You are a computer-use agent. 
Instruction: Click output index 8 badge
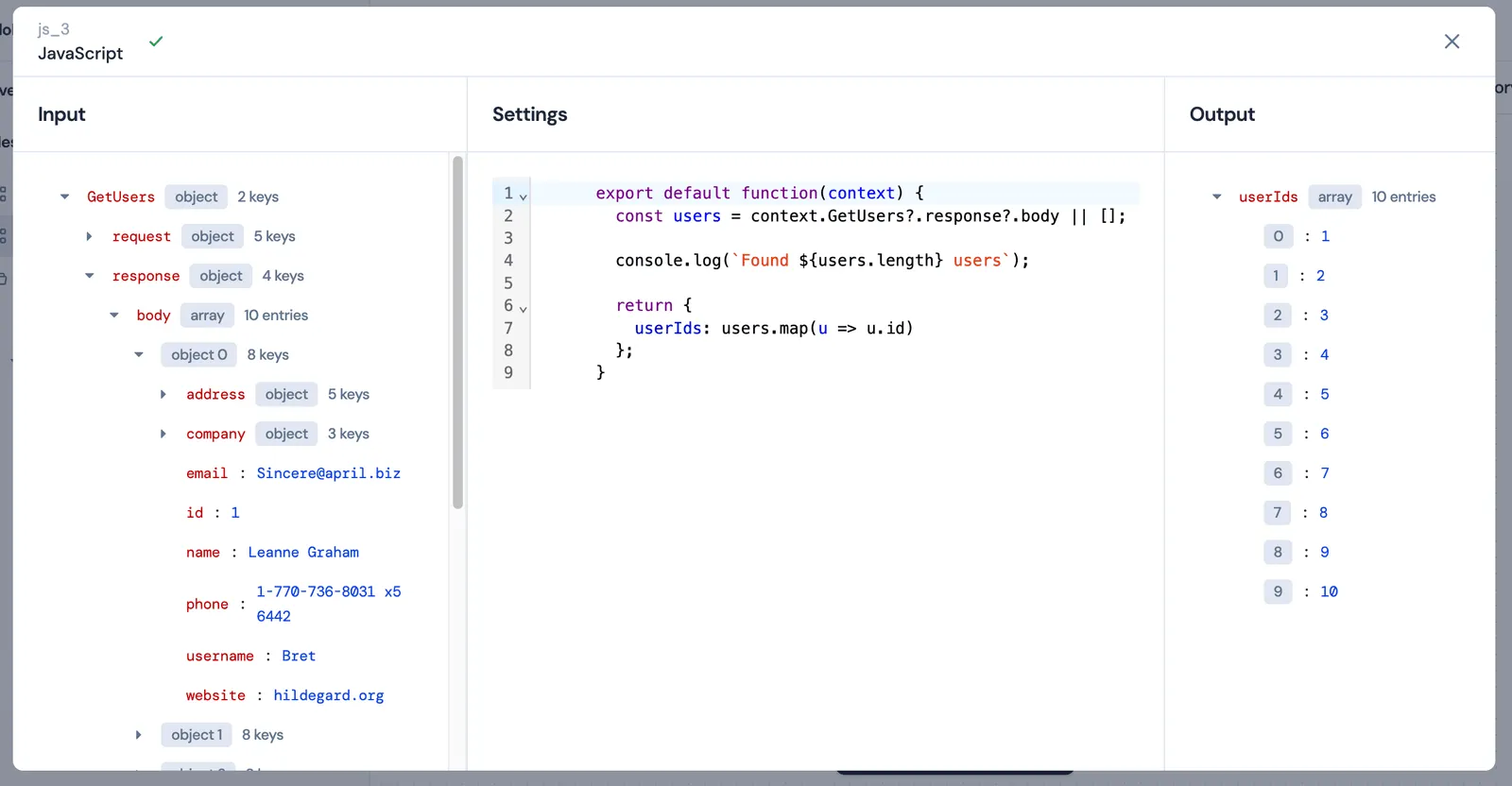click(x=1278, y=553)
